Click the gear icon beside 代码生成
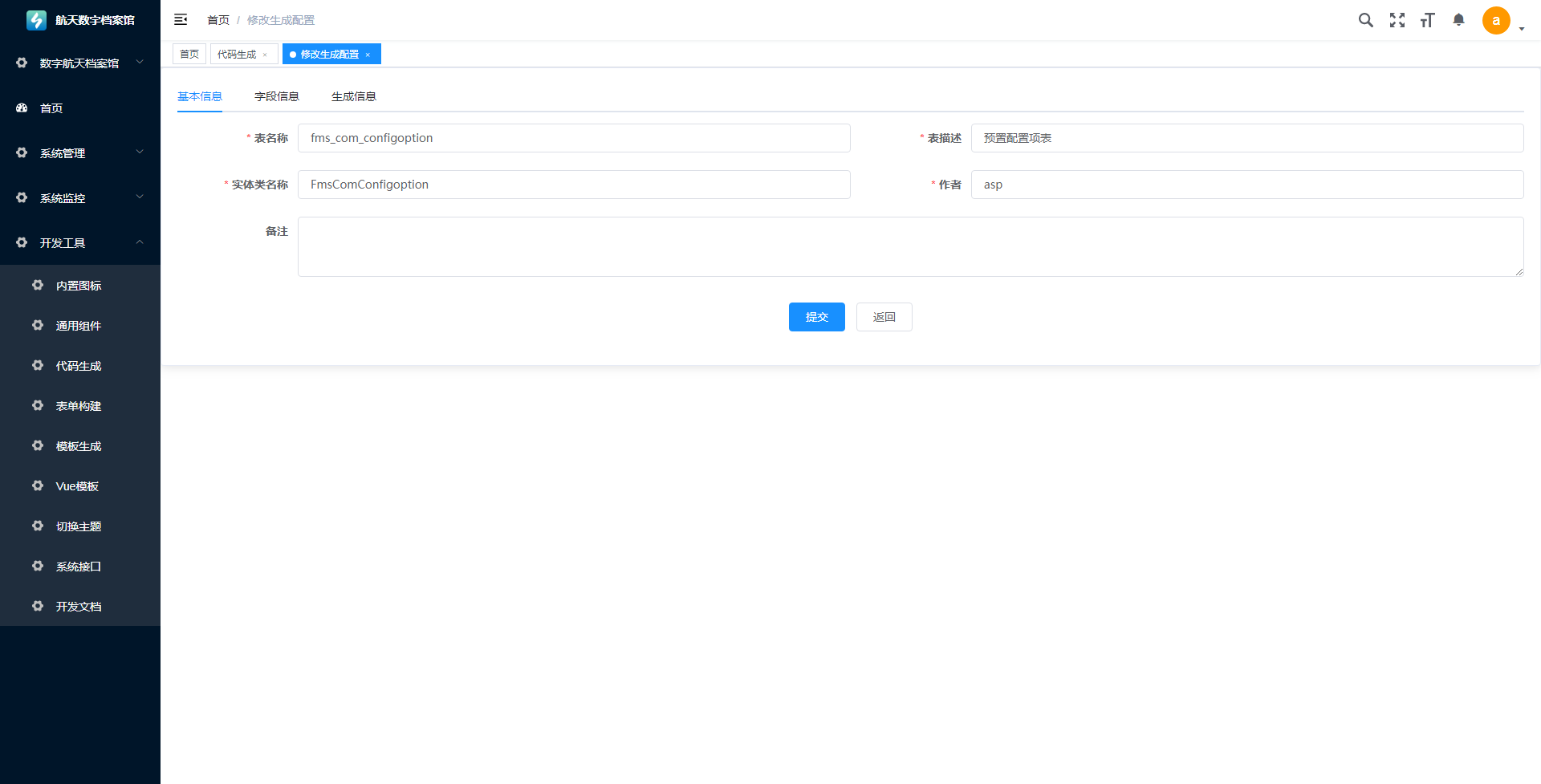Screen dimensions: 1541x784 [38, 366]
